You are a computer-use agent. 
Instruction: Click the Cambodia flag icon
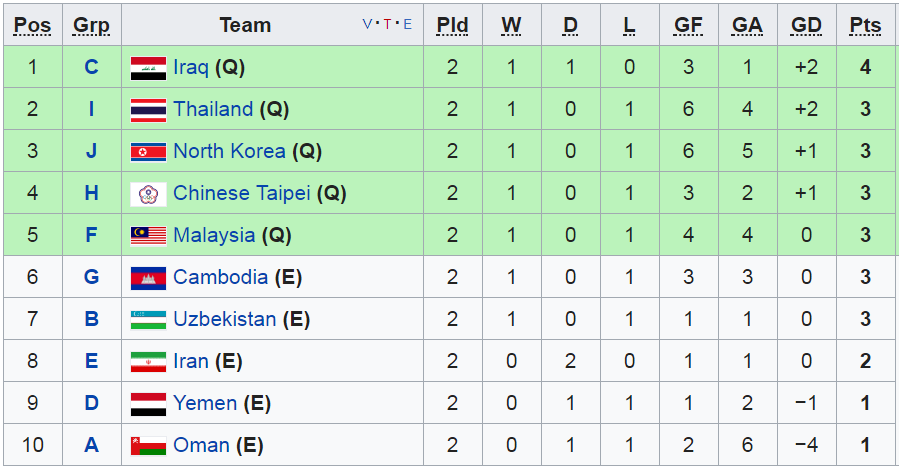pyautogui.click(x=148, y=278)
